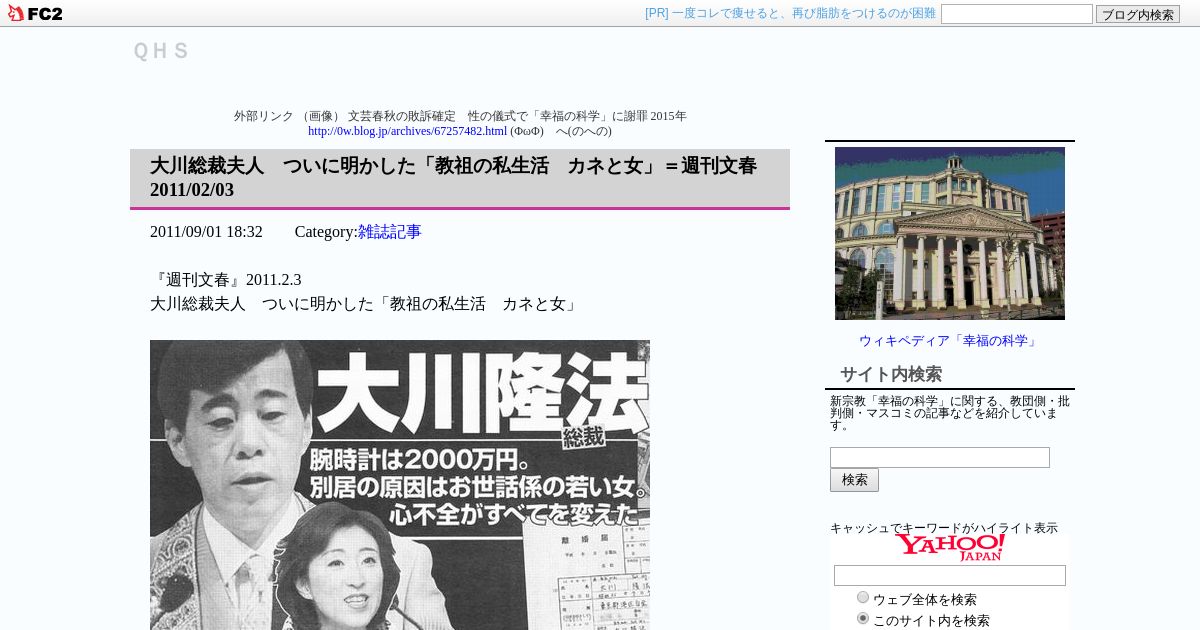The height and width of the screenshot is (630, 1200).
Task: Open the FC2 logo in the top bar
Action: [35, 13]
